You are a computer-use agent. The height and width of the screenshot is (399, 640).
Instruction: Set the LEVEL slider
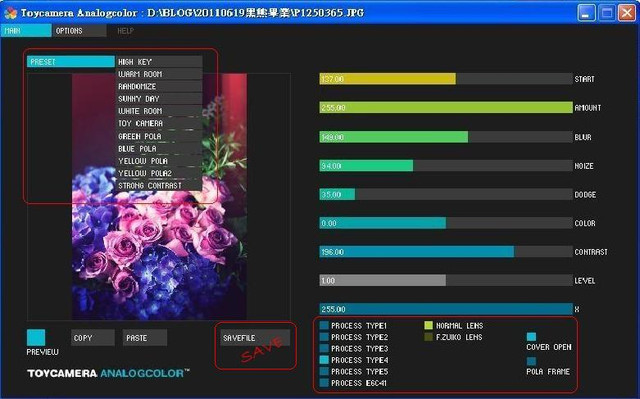(x=446, y=280)
